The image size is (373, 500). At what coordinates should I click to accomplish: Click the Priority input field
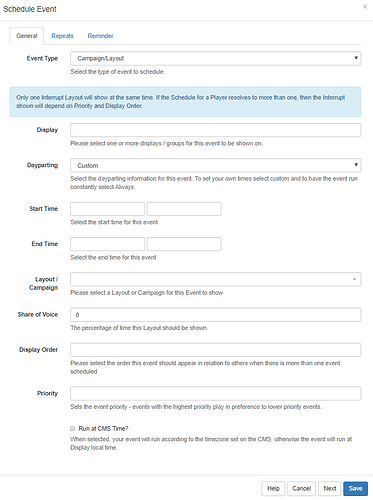coord(215,393)
